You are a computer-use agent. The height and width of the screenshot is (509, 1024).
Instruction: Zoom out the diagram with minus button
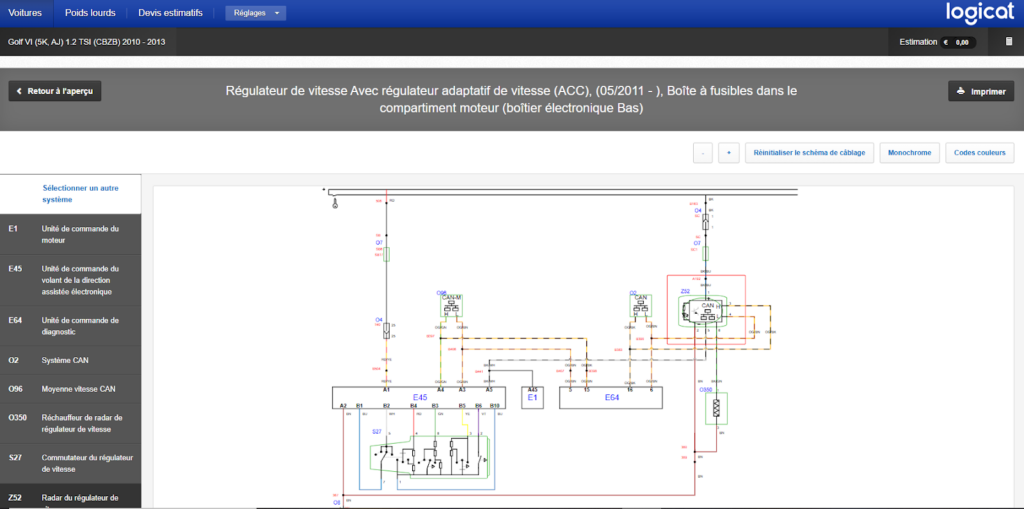point(703,153)
